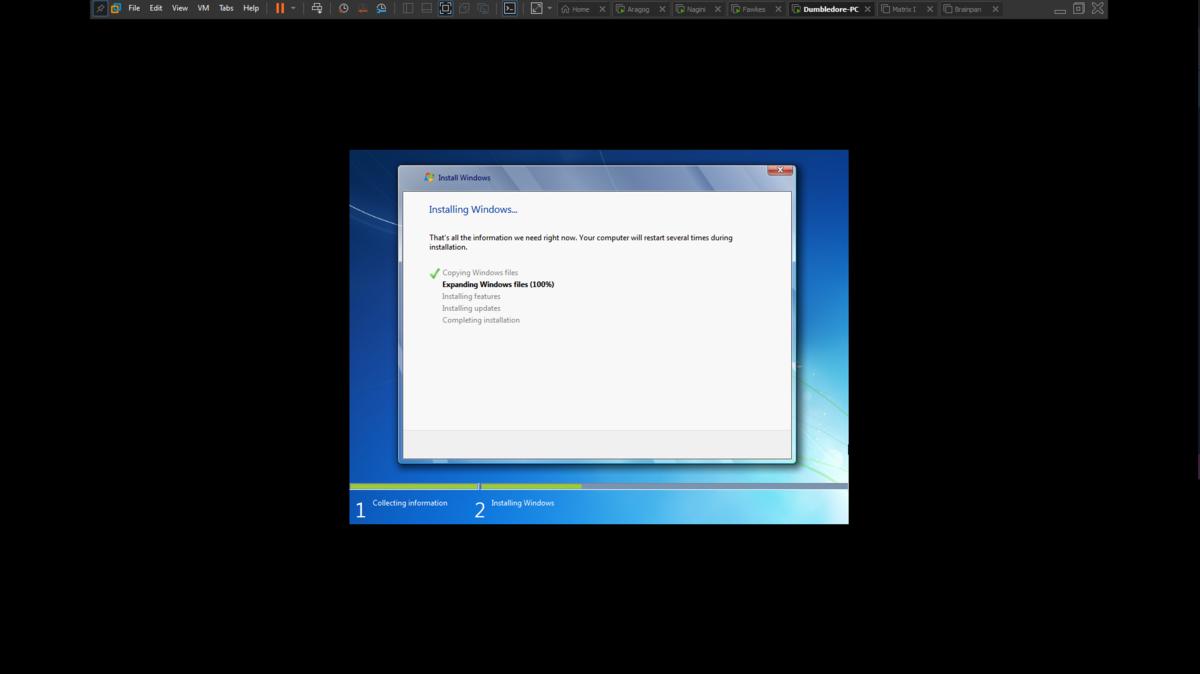Click the pin toolbar icon
The width and height of the screenshot is (1200, 674).
click(x=100, y=8)
